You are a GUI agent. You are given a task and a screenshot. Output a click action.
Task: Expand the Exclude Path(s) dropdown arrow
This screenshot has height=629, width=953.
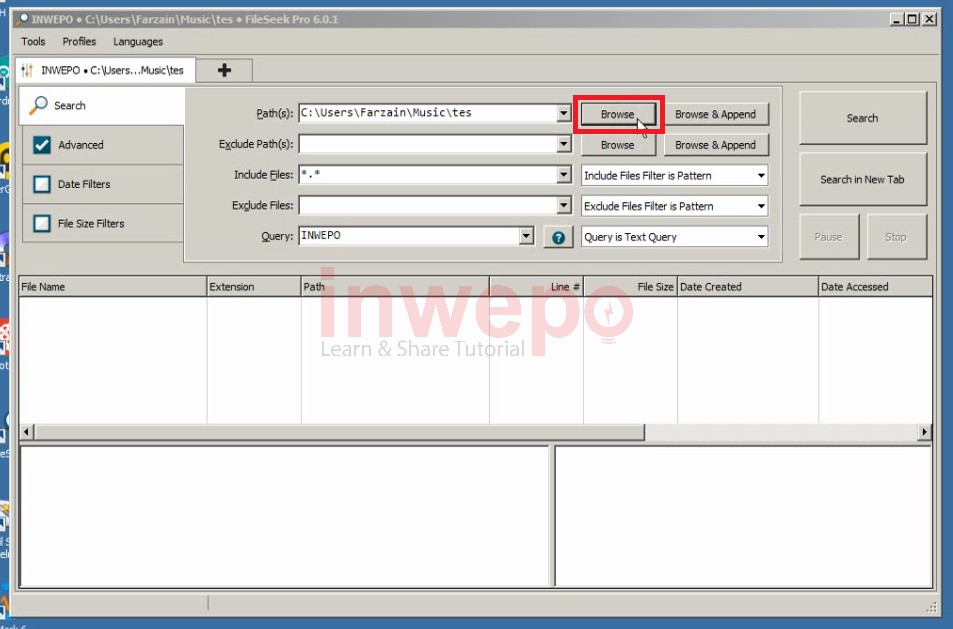[564, 144]
